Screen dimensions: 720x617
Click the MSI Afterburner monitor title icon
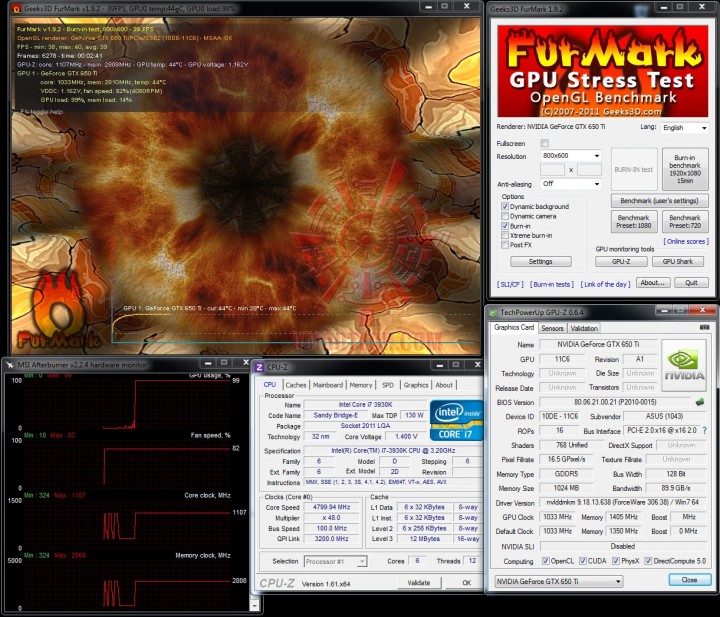coord(10,365)
